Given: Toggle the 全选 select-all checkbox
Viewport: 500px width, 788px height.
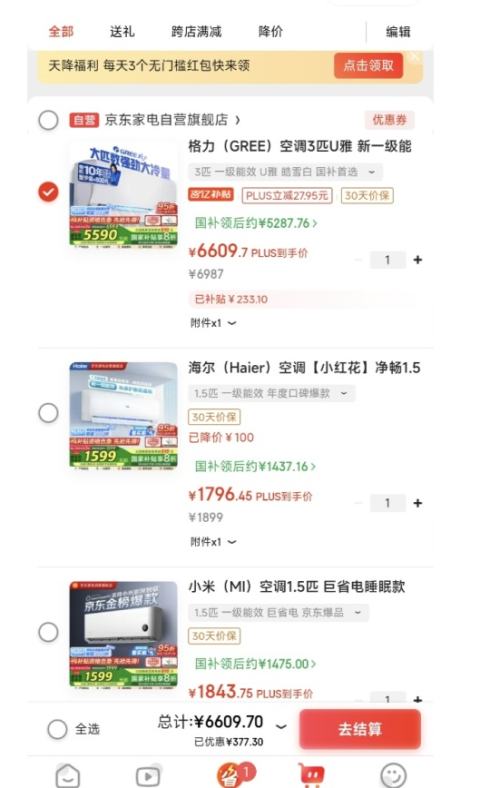Looking at the screenshot, I should pos(57,729).
